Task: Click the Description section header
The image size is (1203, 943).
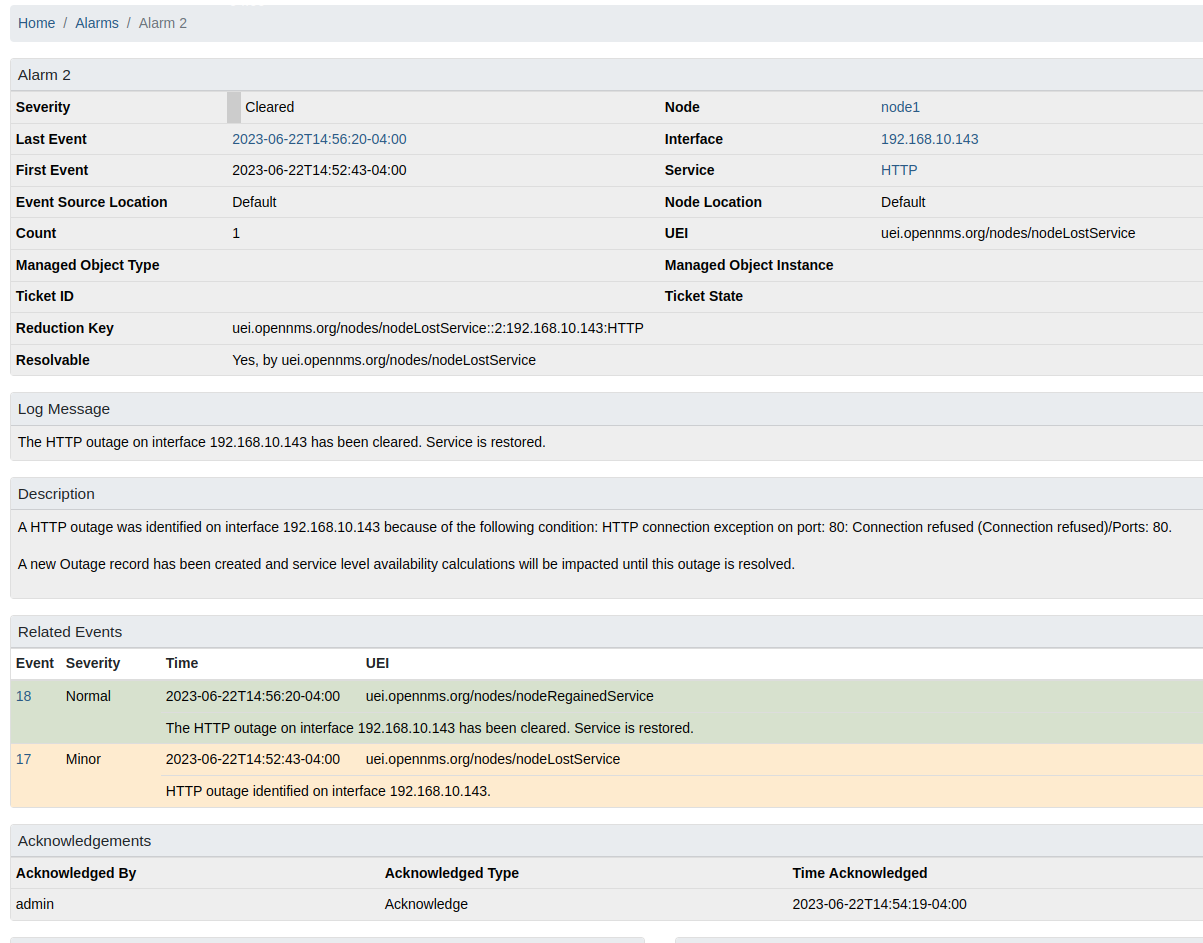Action: (x=56, y=494)
